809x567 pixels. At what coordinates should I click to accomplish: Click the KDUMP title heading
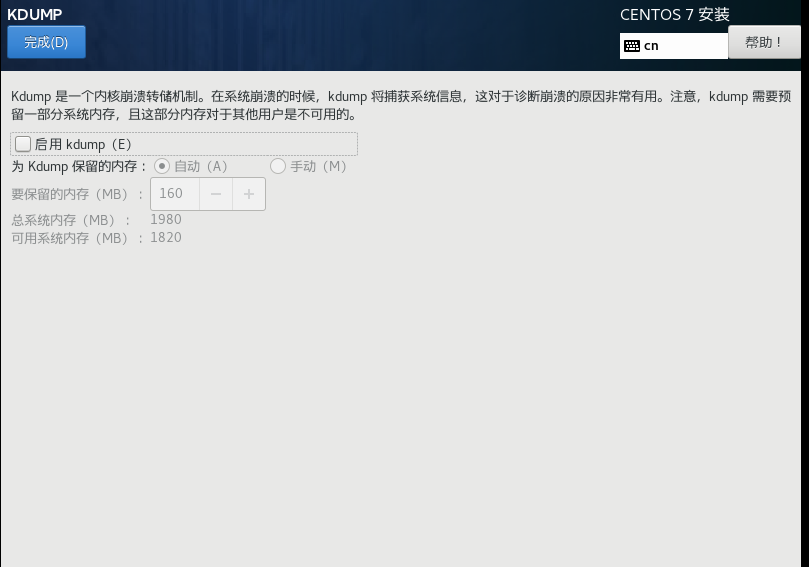pyautogui.click(x=35, y=14)
